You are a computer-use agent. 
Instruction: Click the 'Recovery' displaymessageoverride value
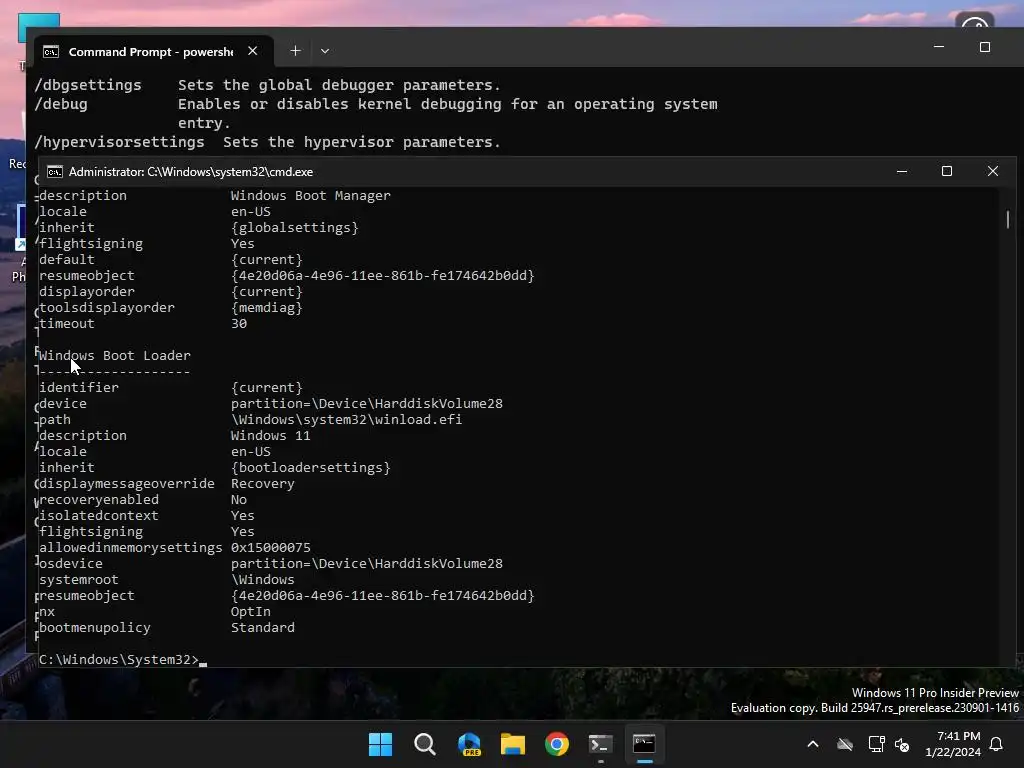263,484
